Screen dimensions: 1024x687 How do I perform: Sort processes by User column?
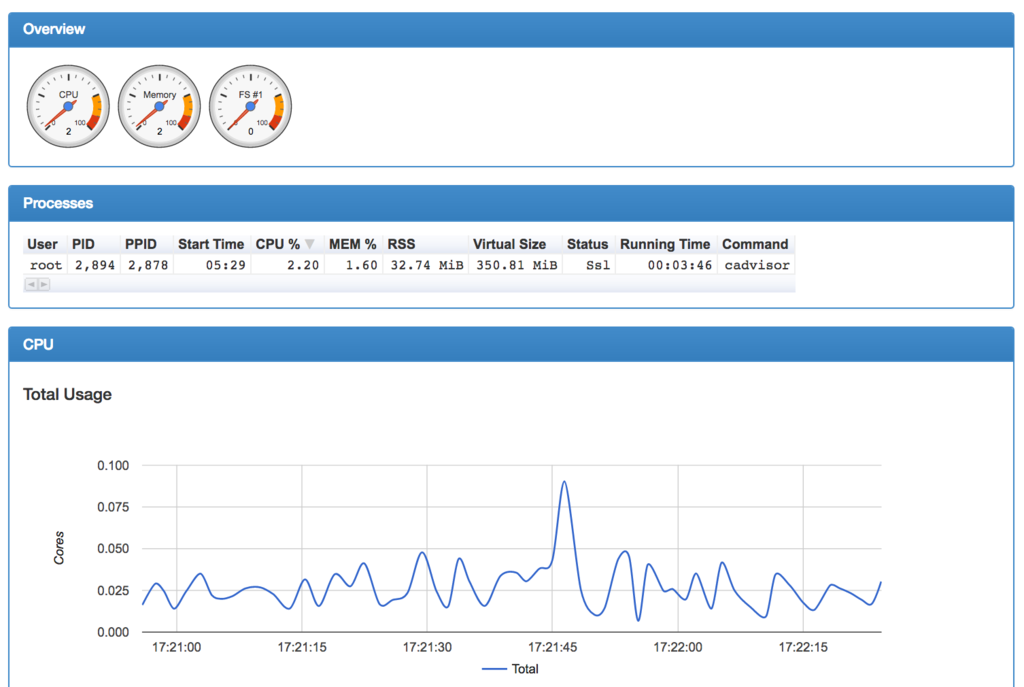point(42,244)
